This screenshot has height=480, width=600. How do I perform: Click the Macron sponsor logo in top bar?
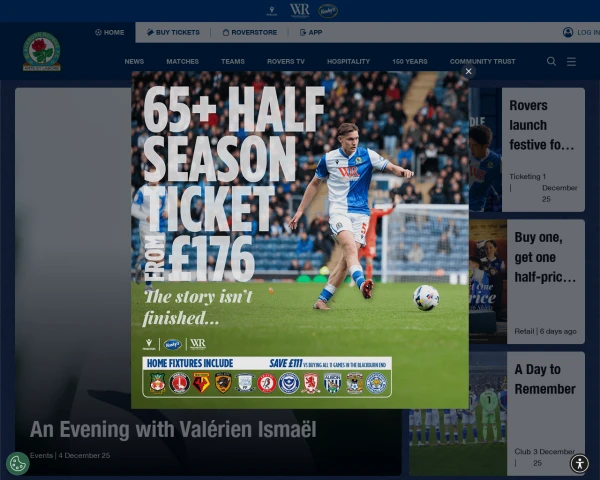tap(272, 11)
